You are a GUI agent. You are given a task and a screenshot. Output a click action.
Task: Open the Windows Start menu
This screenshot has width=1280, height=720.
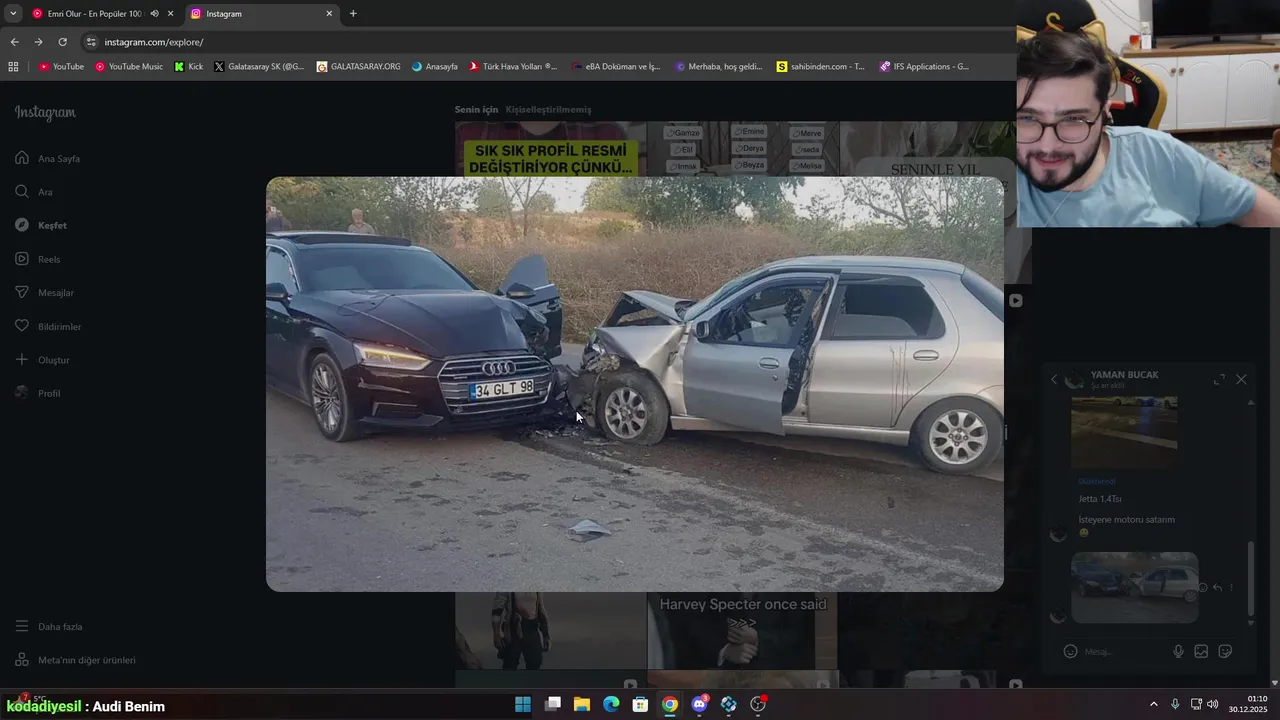(523, 704)
